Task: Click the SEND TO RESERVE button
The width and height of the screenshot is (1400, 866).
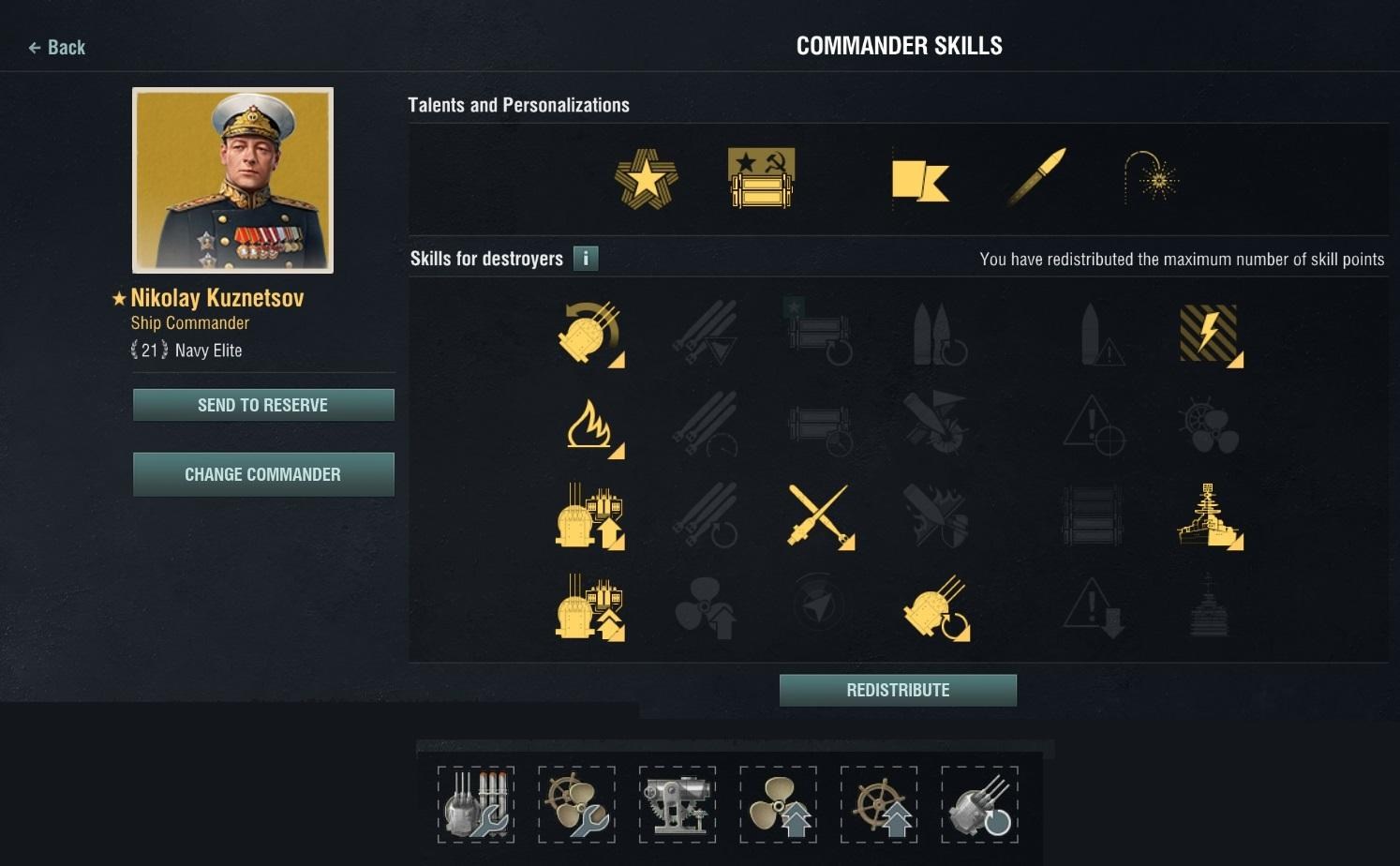Action: 263,405
